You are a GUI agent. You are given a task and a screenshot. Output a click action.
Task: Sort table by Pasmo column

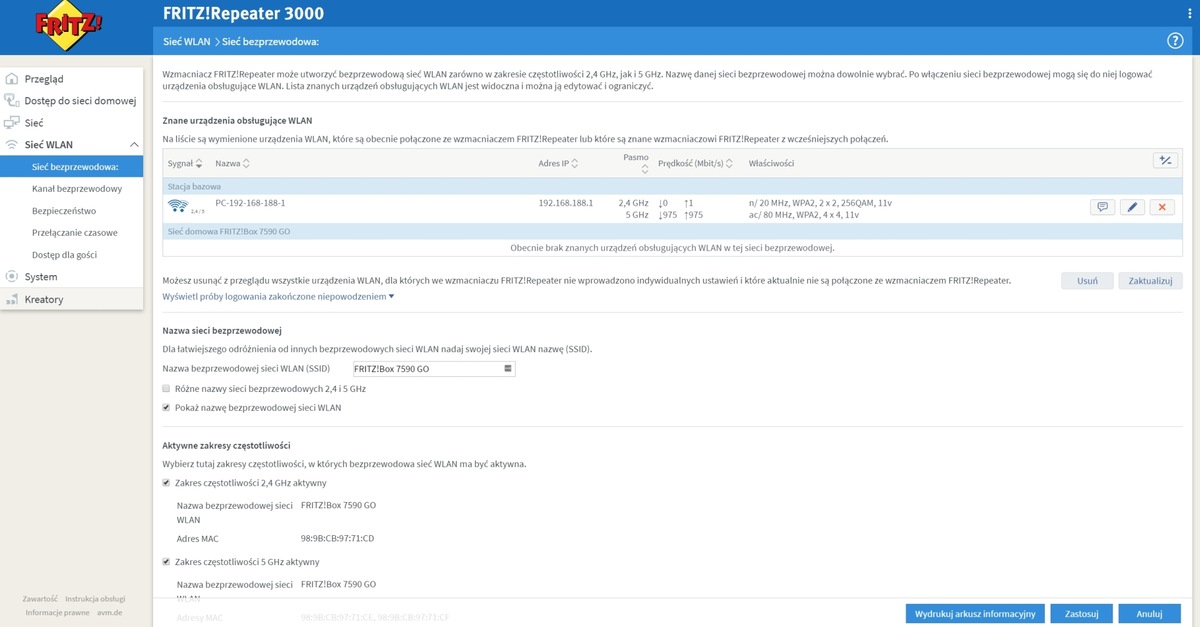click(x=636, y=163)
